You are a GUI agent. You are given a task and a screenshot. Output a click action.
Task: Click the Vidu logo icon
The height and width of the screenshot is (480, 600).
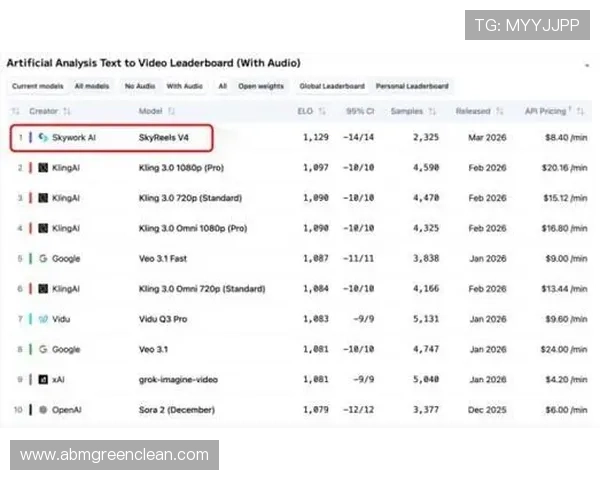tap(42, 319)
